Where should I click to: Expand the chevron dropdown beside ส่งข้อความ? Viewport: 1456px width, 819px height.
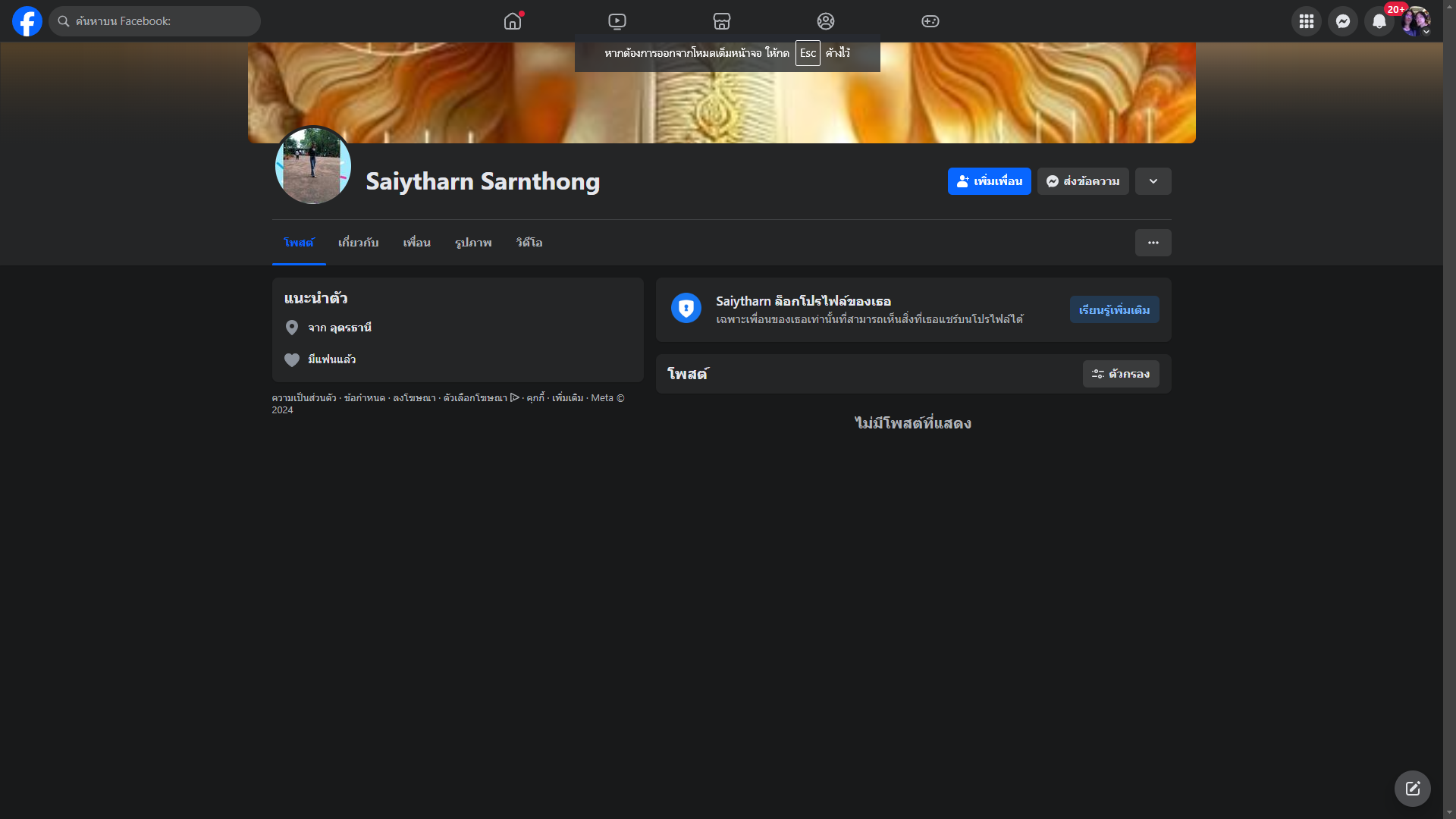(x=1153, y=181)
